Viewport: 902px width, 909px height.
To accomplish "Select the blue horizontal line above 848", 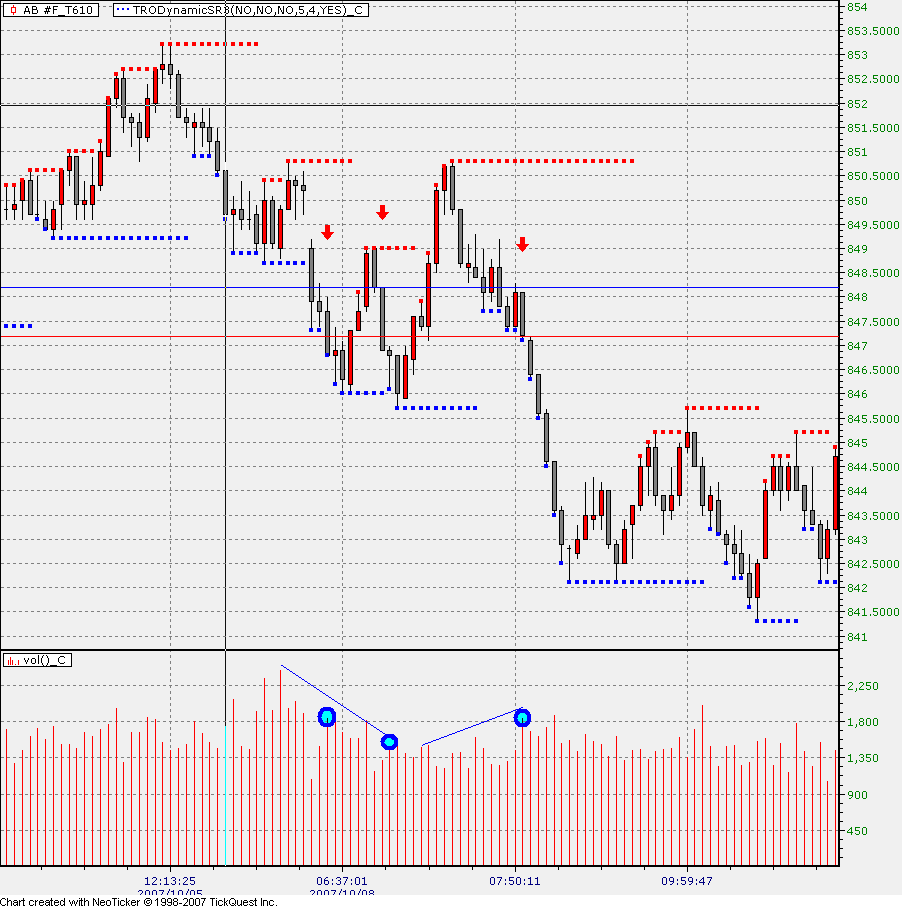I will [420, 287].
